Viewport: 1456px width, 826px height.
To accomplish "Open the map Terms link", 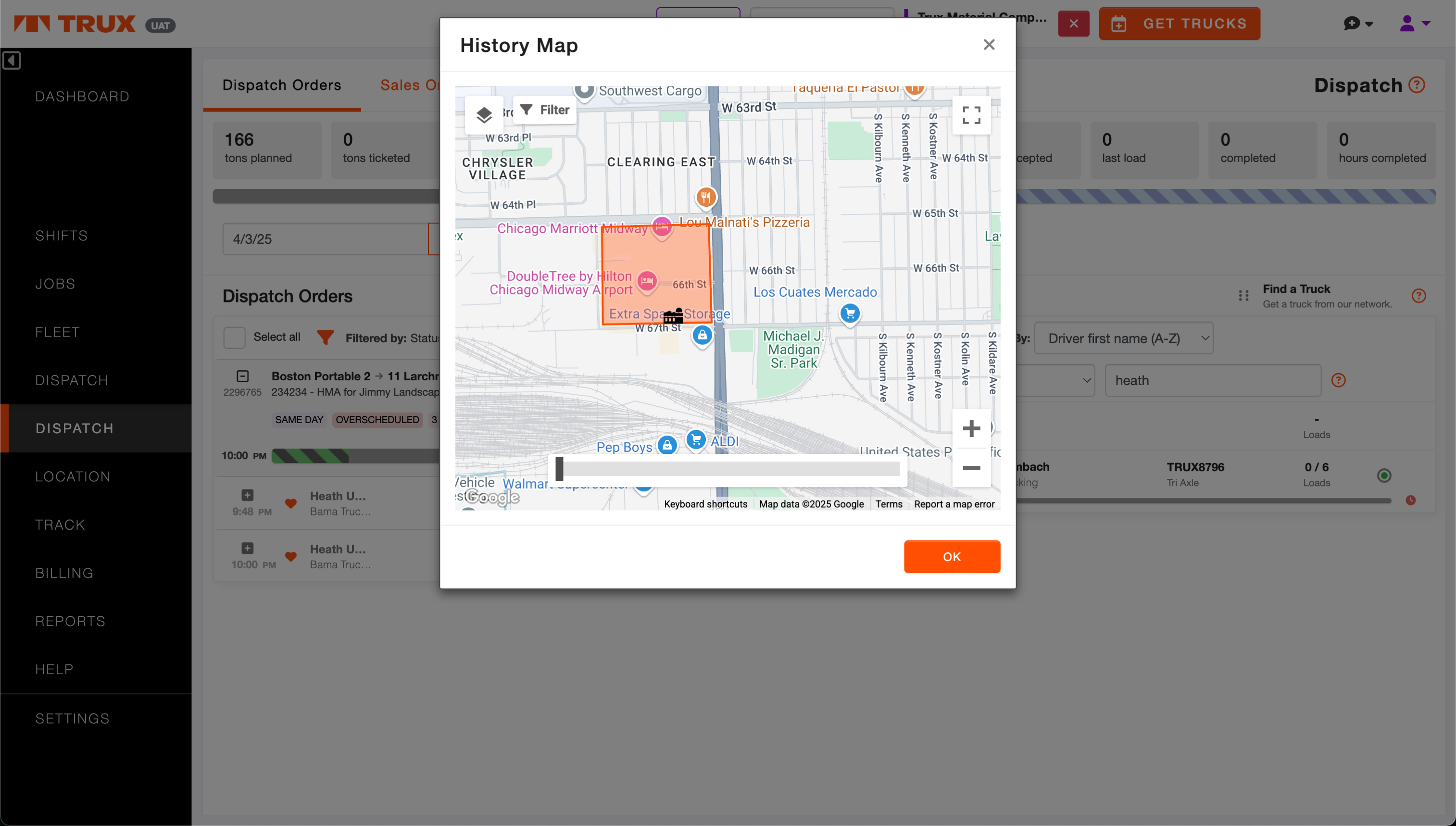I will click(888, 504).
